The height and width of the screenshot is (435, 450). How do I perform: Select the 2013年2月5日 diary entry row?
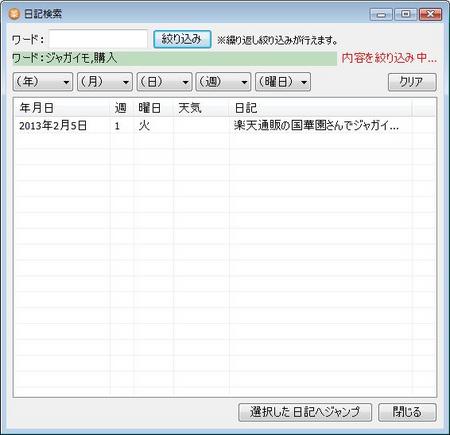pos(225,126)
